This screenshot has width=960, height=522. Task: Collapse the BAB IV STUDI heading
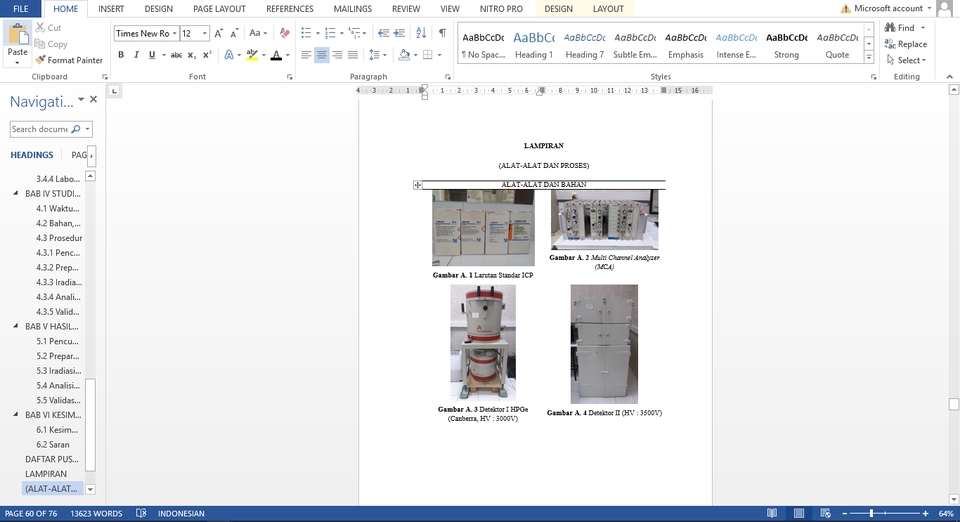tap(16, 194)
